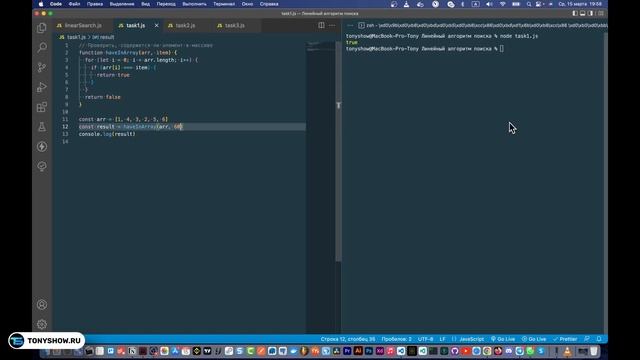Click status bar line and column indicator
The image size is (640, 360).
348,339
